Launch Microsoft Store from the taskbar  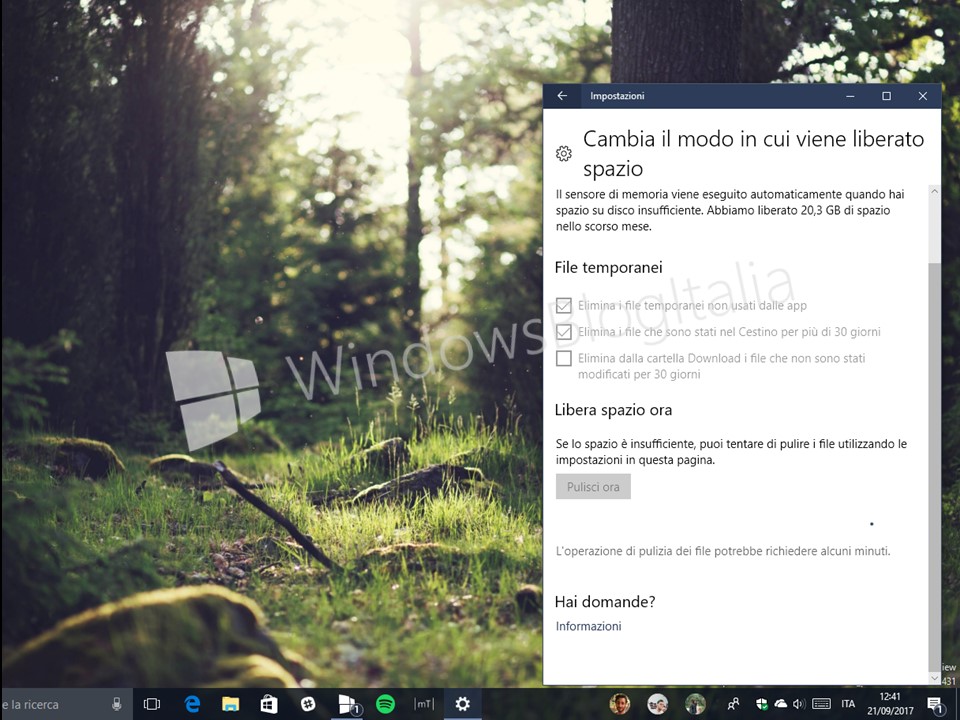(268, 704)
